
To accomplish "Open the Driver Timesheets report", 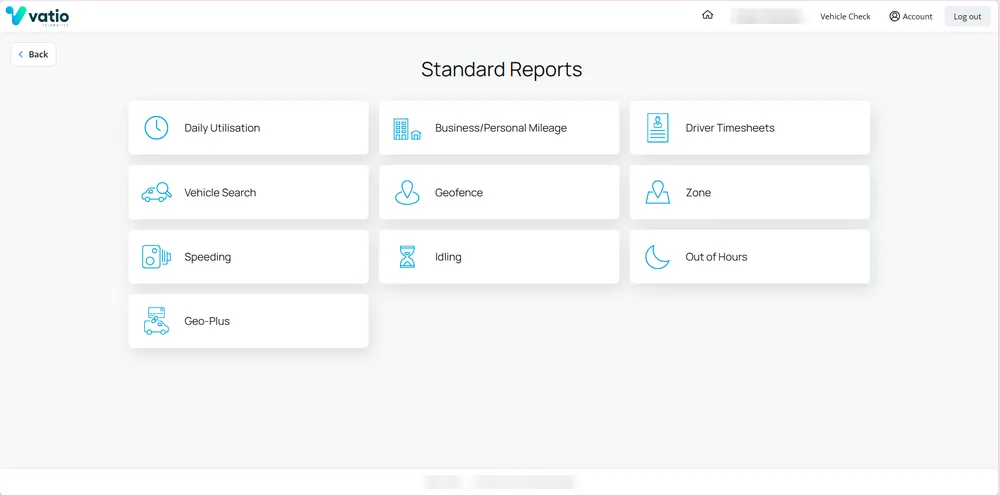I will [x=750, y=128].
